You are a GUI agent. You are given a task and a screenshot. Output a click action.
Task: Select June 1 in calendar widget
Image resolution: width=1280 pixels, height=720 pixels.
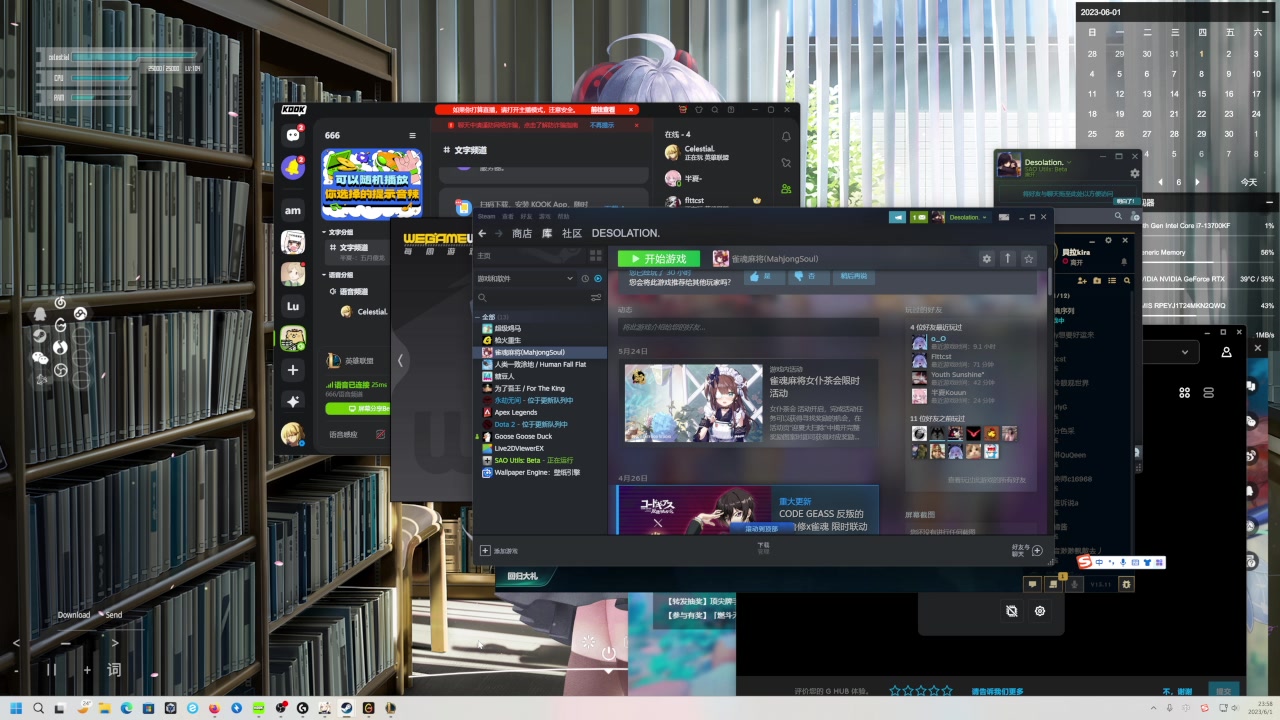click(1201, 54)
